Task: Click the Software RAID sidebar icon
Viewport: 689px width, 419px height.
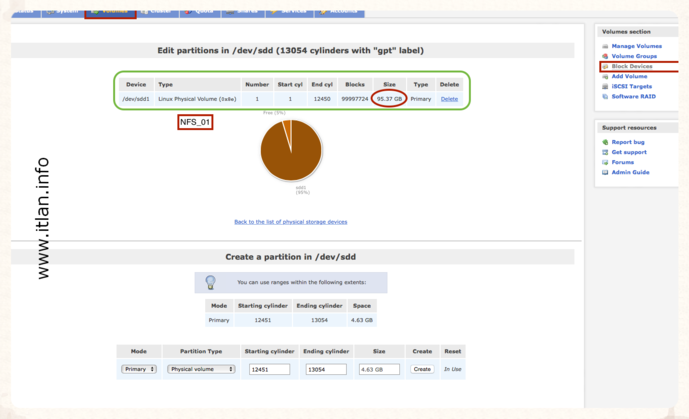Action: tap(605, 96)
